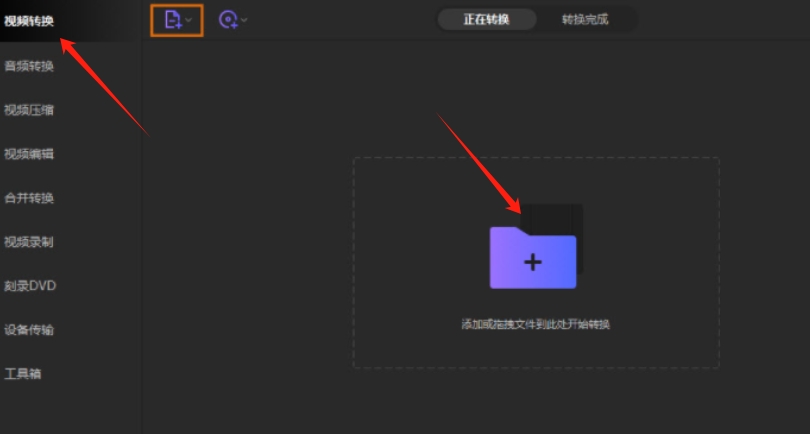The width and height of the screenshot is (810, 434).
Task: Click the load DVD disc icon
Action: tap(228, 20)
